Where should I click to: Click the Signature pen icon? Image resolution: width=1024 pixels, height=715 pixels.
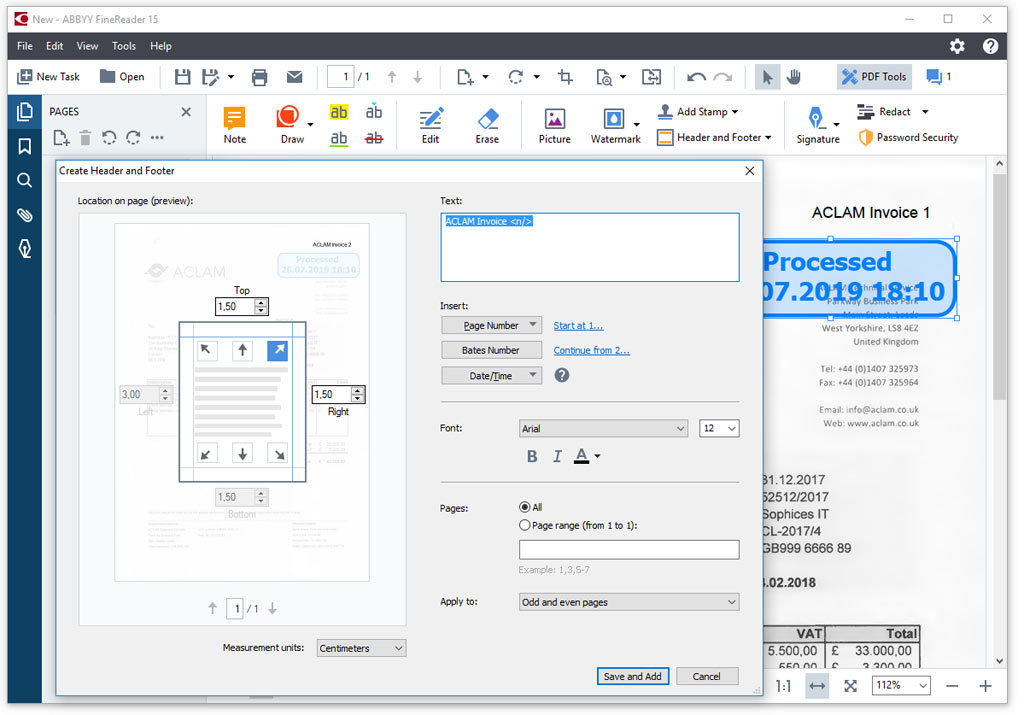[x=816, y=118]
